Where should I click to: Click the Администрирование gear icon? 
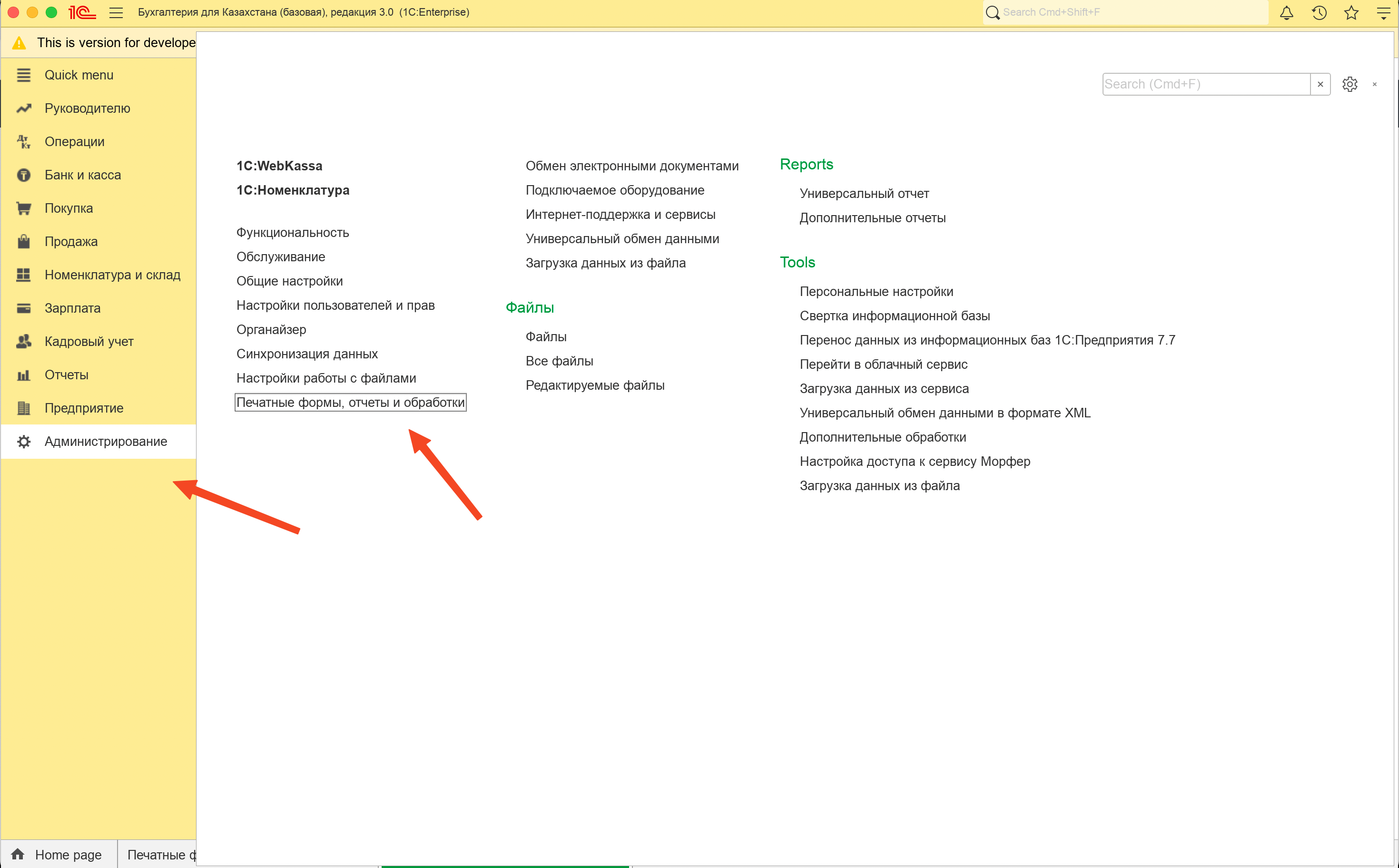[x=23, y=442]
